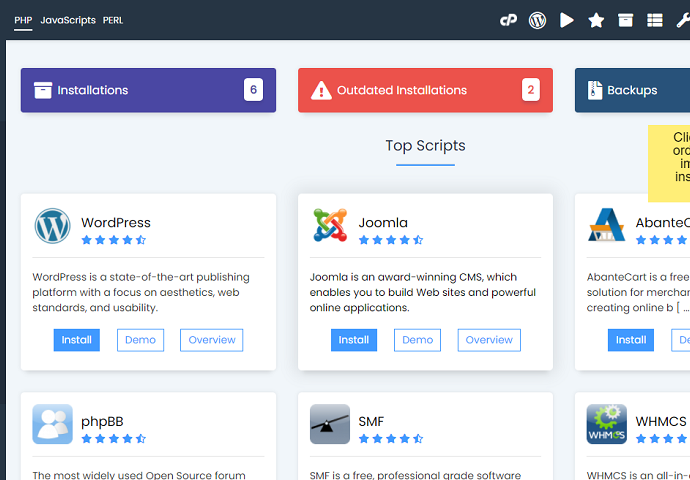Click the Joomla description text
This screenshot has width=690, height=480.
422,292
